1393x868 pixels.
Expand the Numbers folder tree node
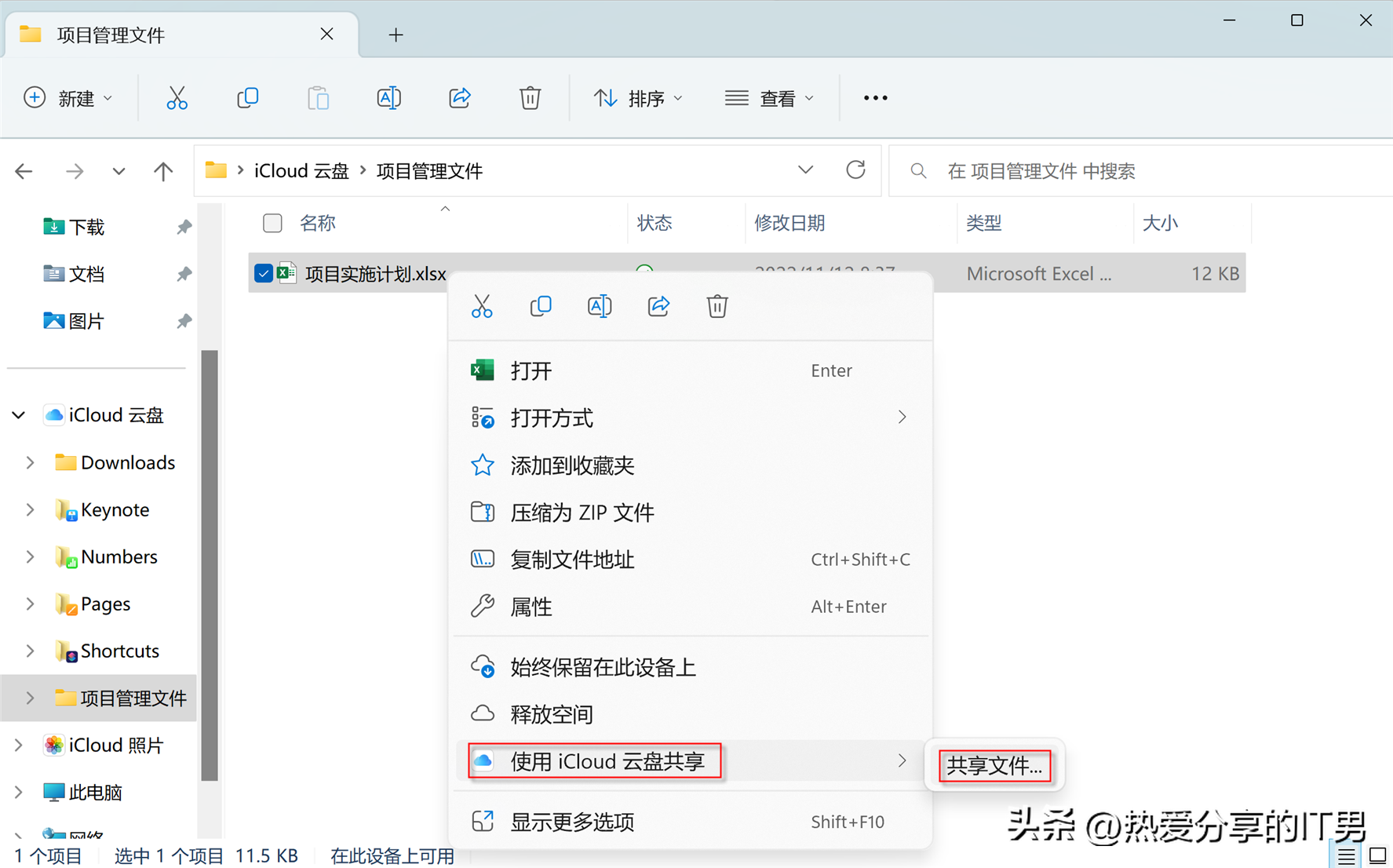(x=30, y=556)
